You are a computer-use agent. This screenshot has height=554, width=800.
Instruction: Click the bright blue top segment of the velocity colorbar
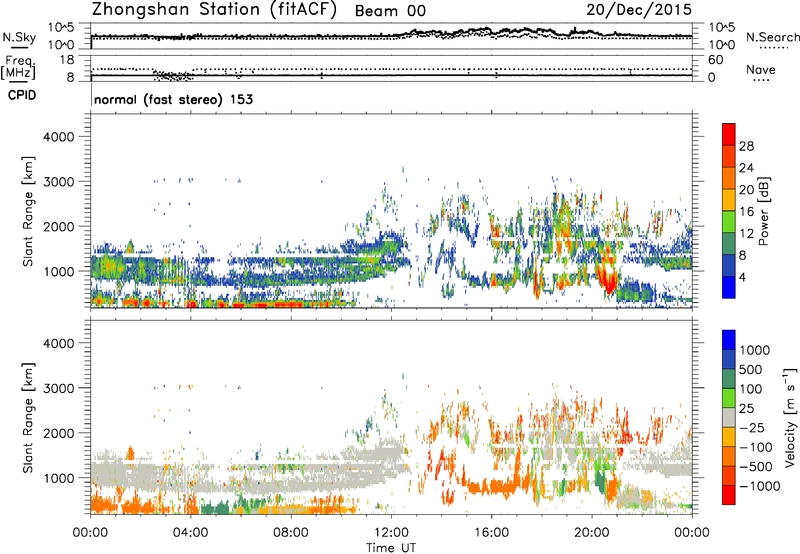coord(729,340)
